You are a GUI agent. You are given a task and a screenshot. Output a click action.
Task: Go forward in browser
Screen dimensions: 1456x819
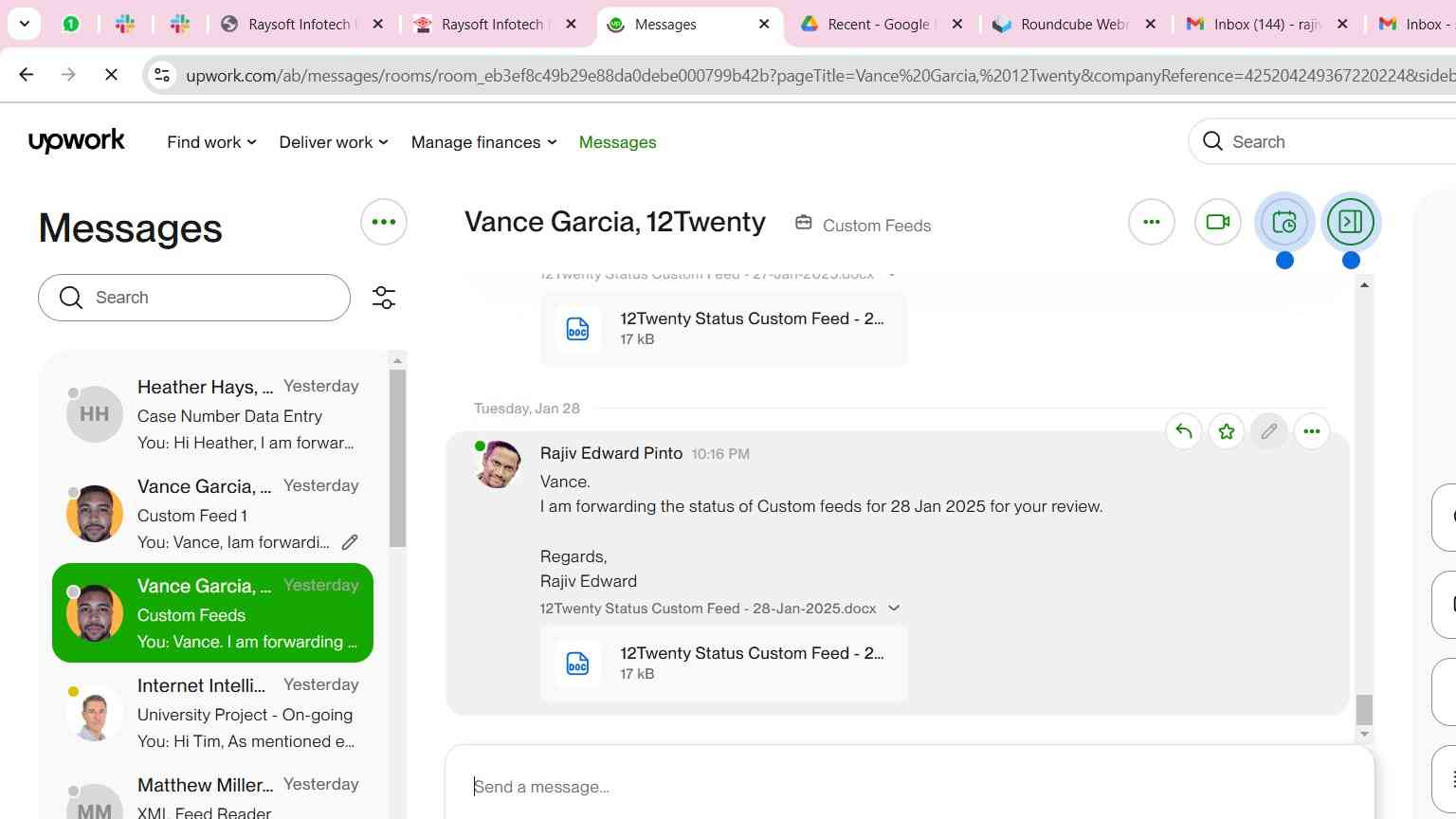tap(68, 74)
